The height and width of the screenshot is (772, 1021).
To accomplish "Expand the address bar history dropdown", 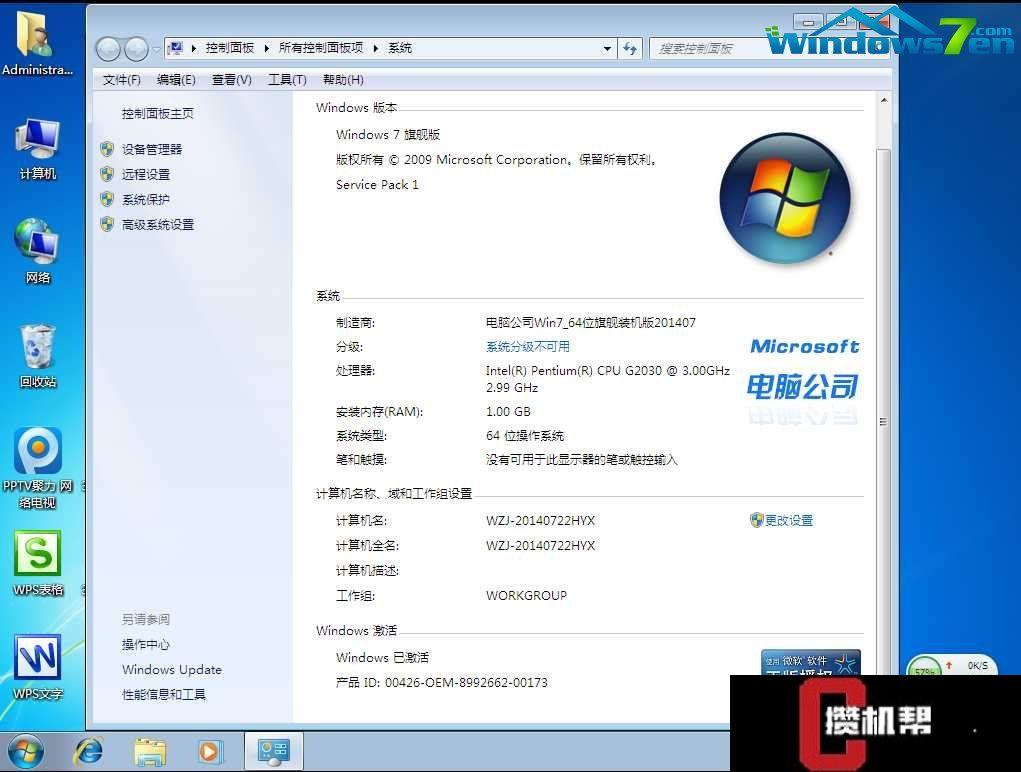I will pos(607,48).
